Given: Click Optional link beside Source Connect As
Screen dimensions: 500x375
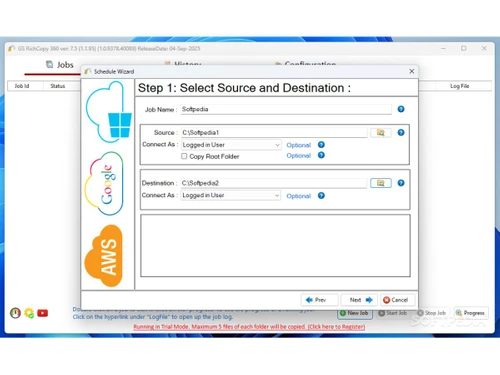Looking at the screenshot, I should coord(298,145).
